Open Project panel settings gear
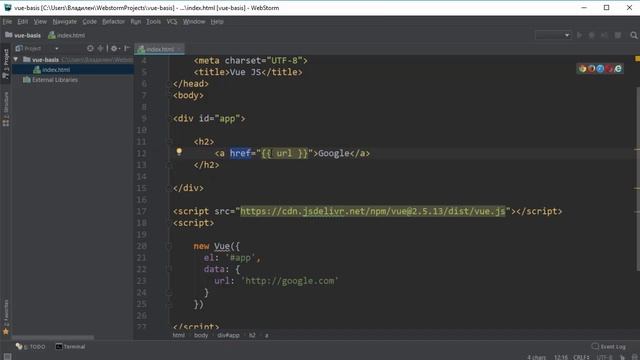This screenshot has height=360, width=640. pos(115,48)
